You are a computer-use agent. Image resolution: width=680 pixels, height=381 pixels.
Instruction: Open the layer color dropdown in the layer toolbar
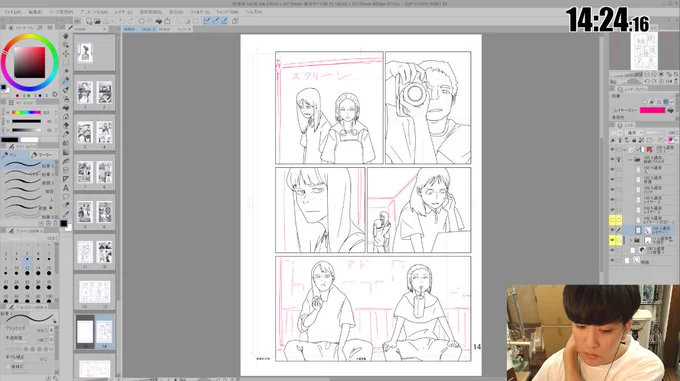[677, 140]
